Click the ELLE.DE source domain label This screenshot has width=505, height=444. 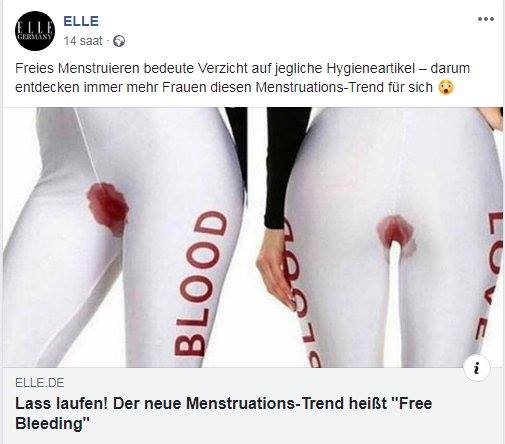click(x=40, y=383)
